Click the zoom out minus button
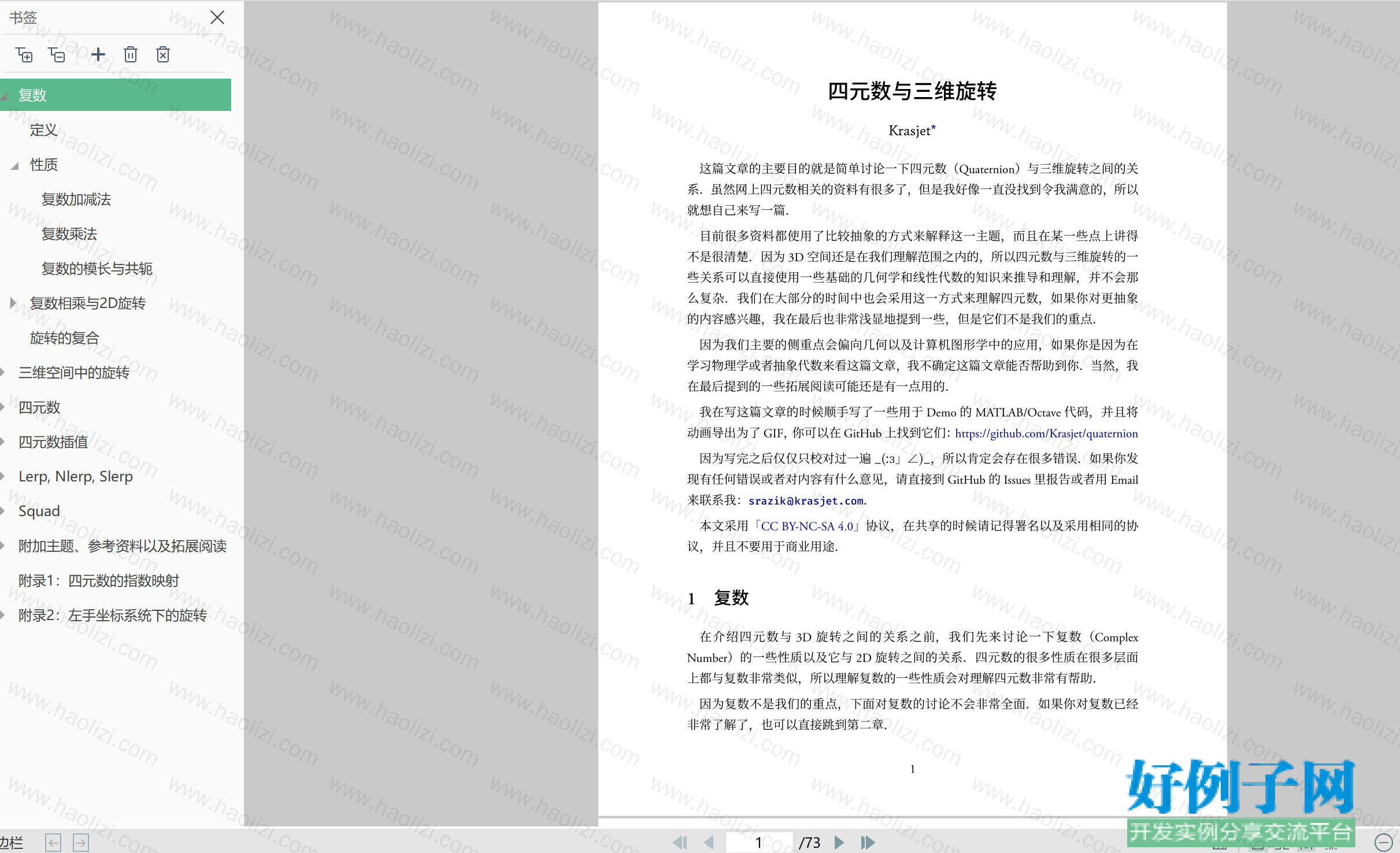Screen dimensions: 1400x853 coord(1384,843)
